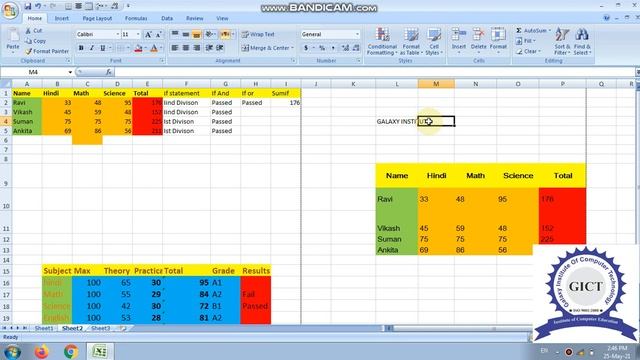This screenshot has height=360, width=640.
Task: Click Decrease Indent icon
Action: (x=209, y=48)
